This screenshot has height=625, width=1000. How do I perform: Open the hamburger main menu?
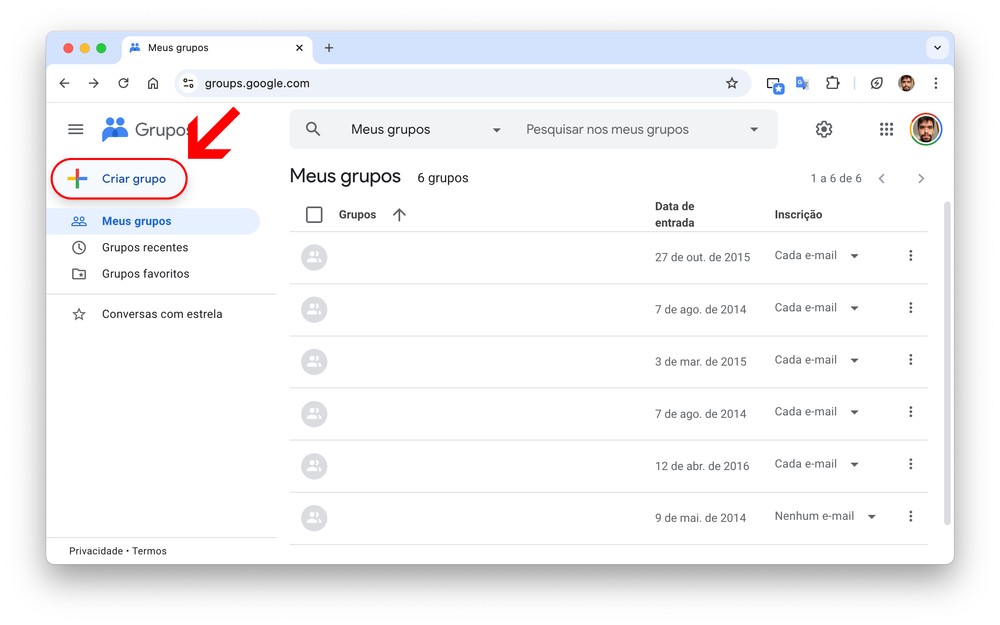point(76,129)
